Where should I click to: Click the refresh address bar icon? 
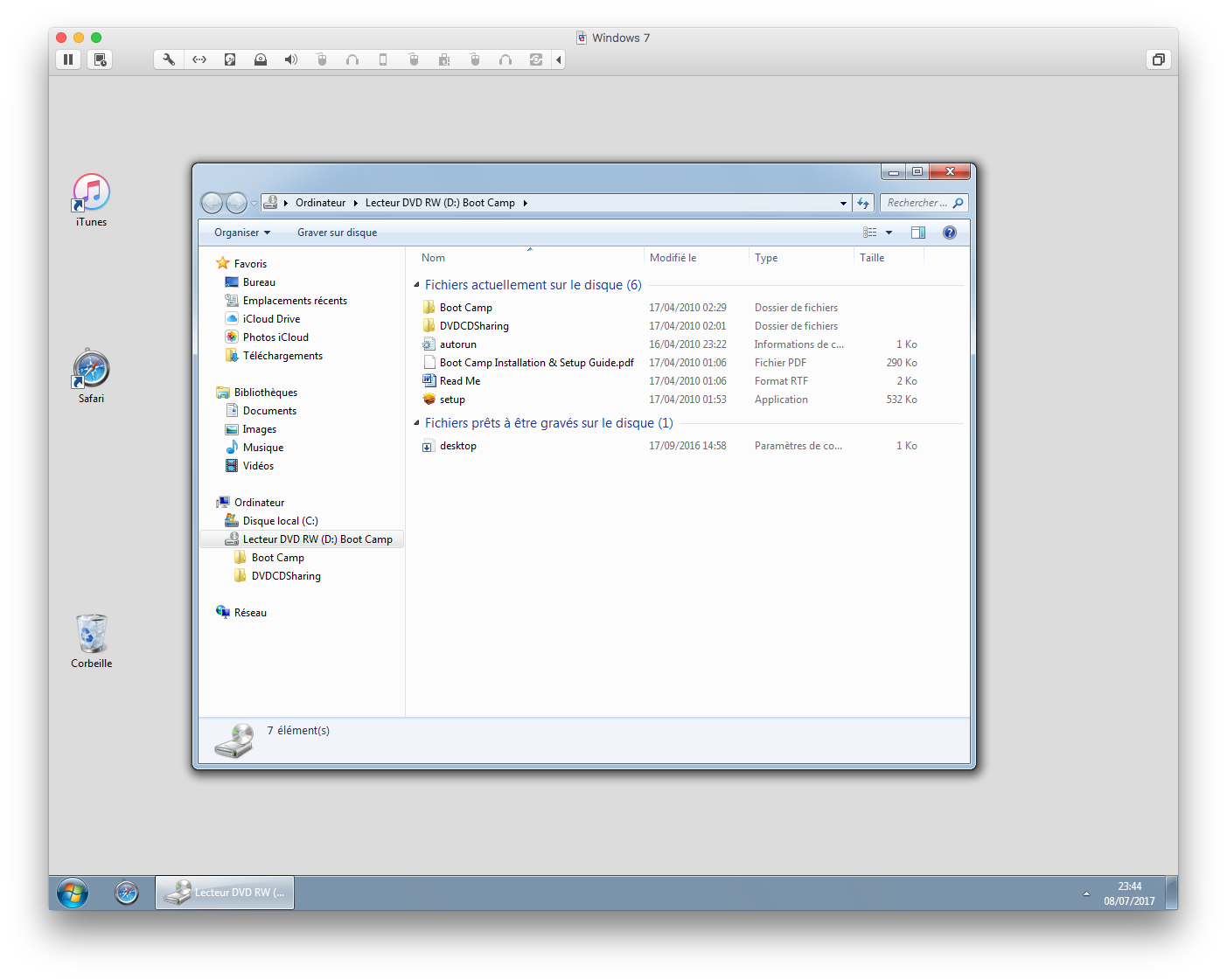(x=863, y=202)
